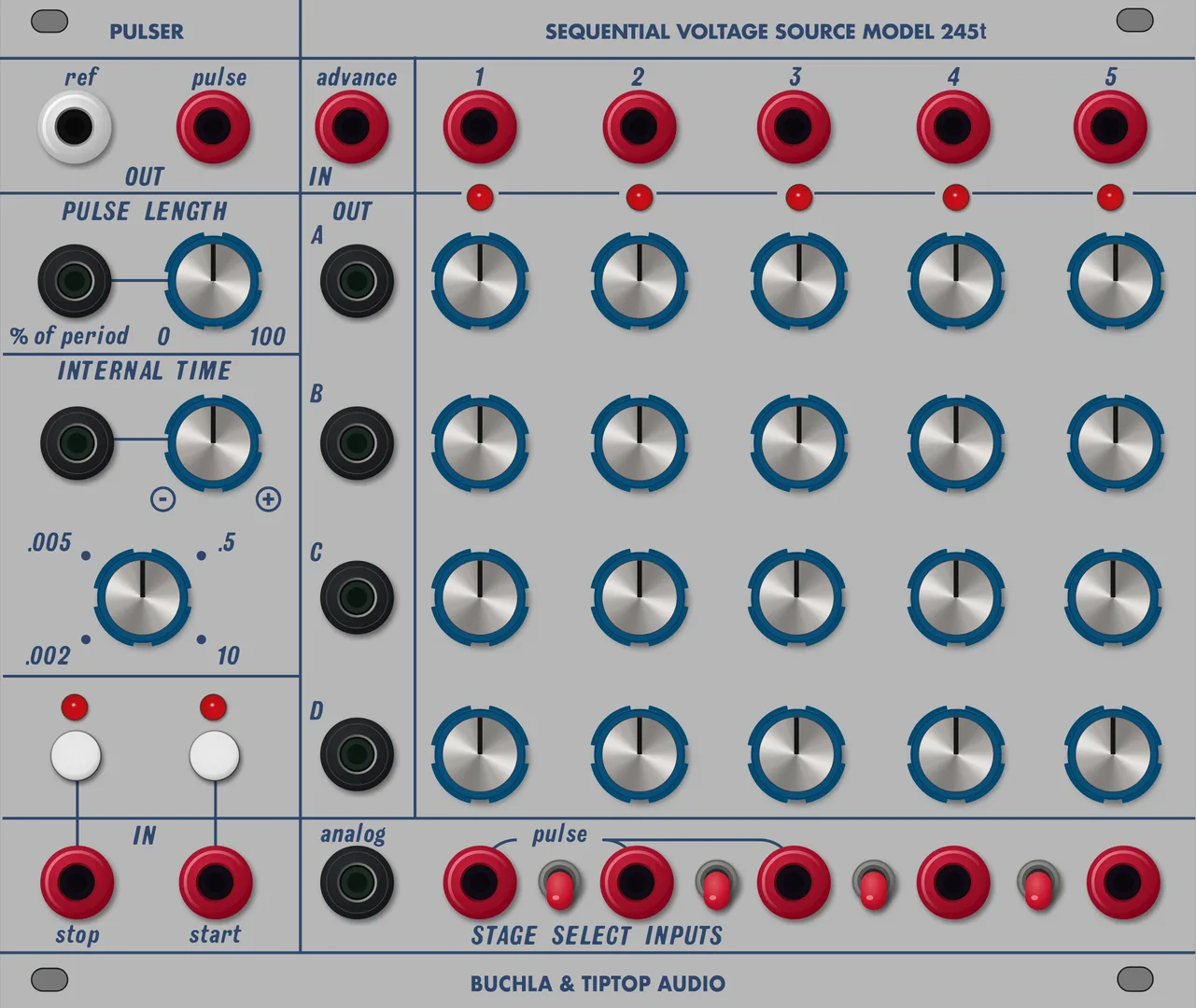The height and width of the screenshot is (1008, 1196).
Task: Click the stage 2 red LED indicator
Action: click(640, 197)
